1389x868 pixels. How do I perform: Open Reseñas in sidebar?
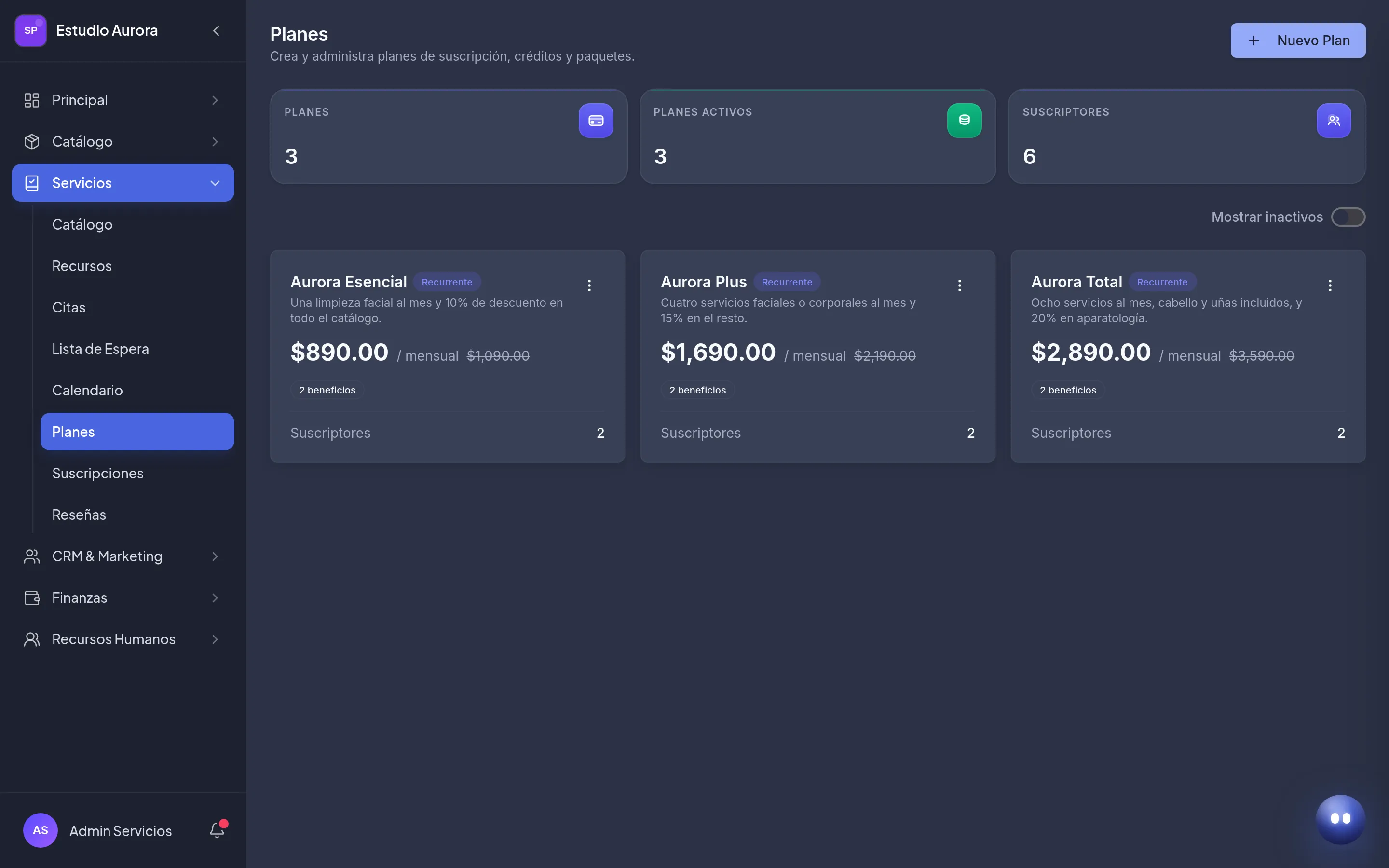click(137, 515)
